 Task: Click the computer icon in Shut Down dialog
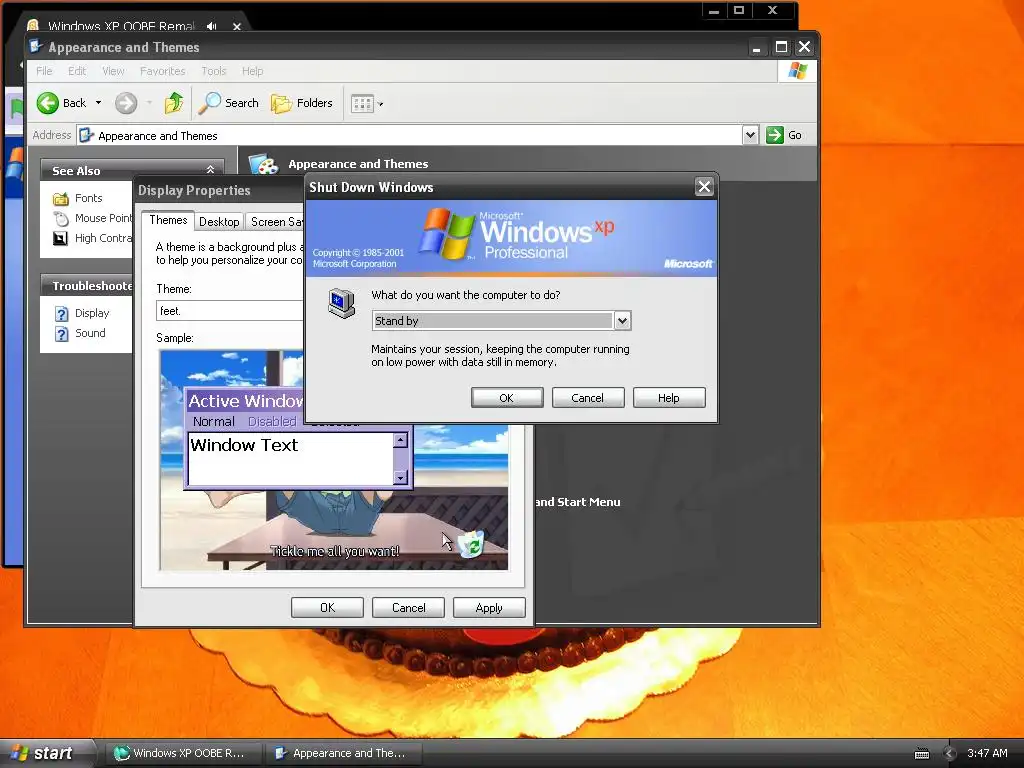(x=342, y=304)
